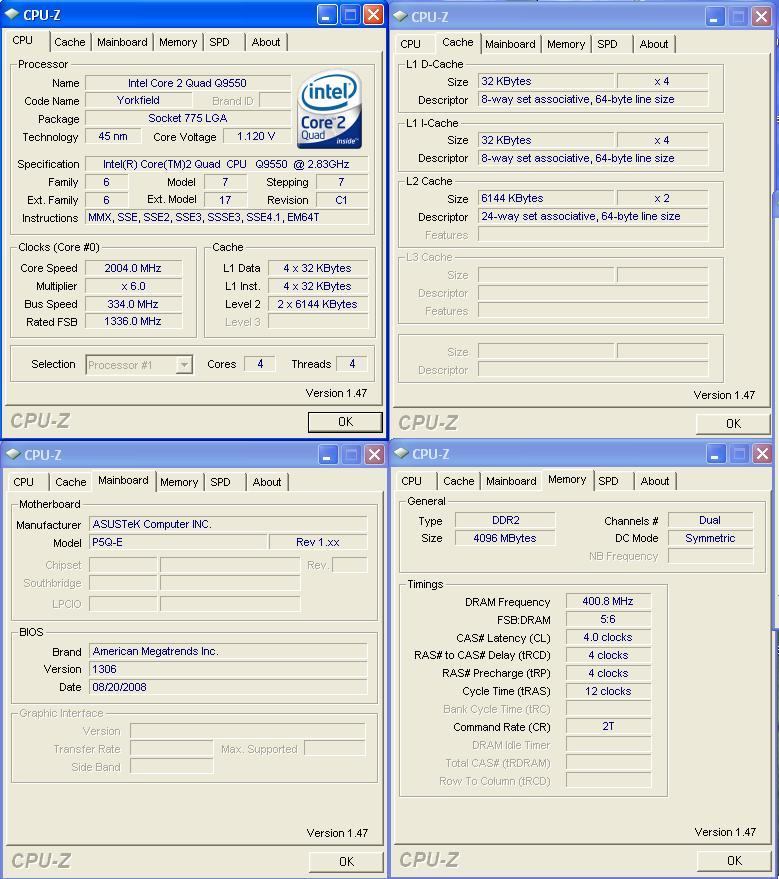Click the Bus Speed value 334.0 MHz
This screenshot has height=879, width=779.
click(133, 304)
